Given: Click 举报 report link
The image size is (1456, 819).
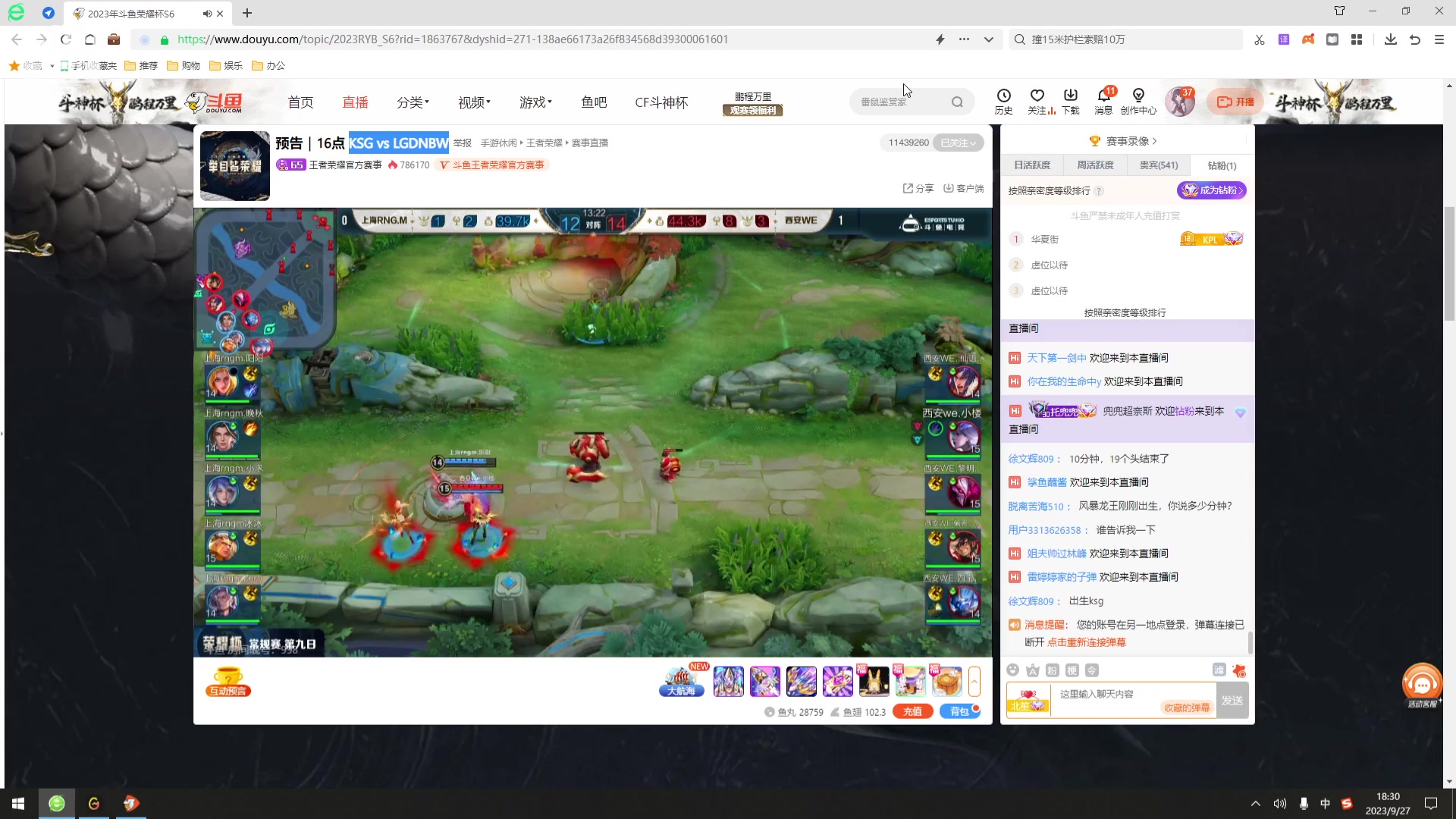Looking at the screenshot, I should click(x=463, y=143).
